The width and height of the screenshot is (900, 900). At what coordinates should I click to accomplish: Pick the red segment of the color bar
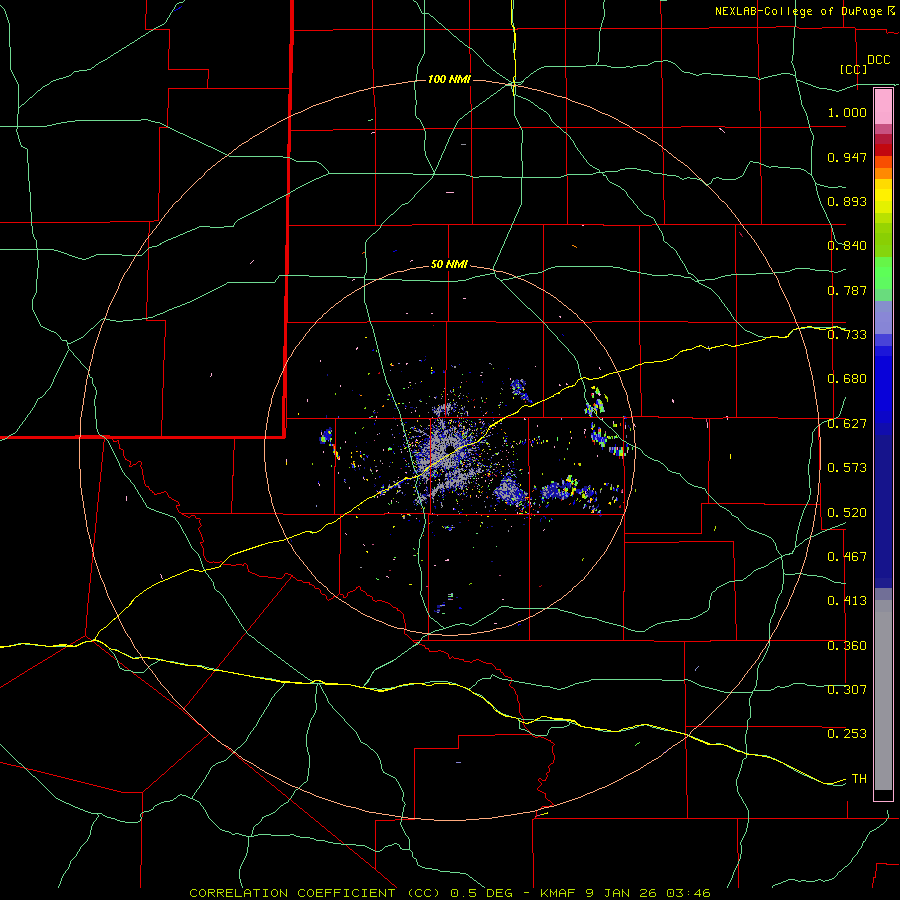point(883,150)
